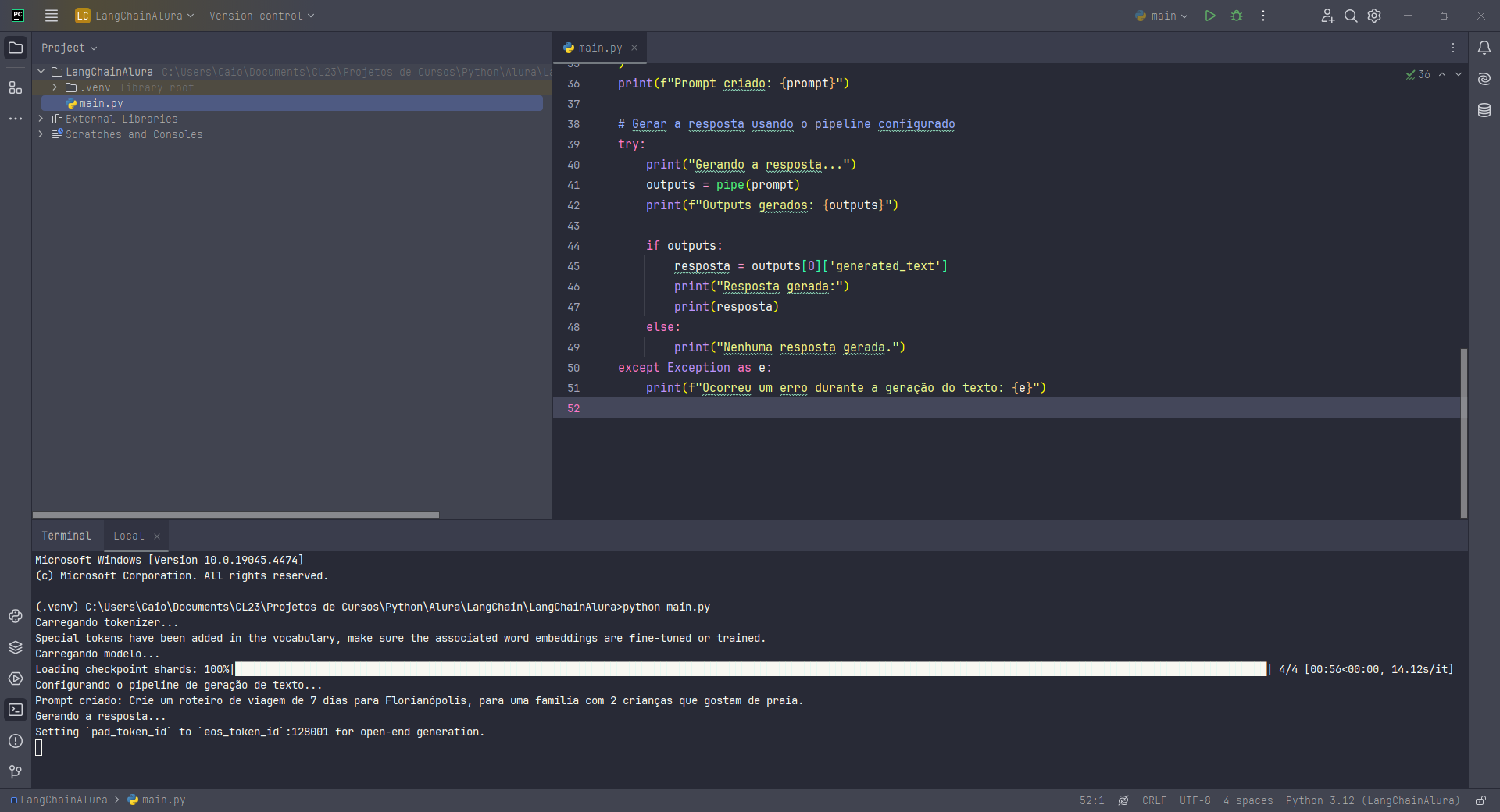This screenshot has height=812, width=1500.
Task: Show more tool windows ellipsis
Action: (x=16, y=119)
